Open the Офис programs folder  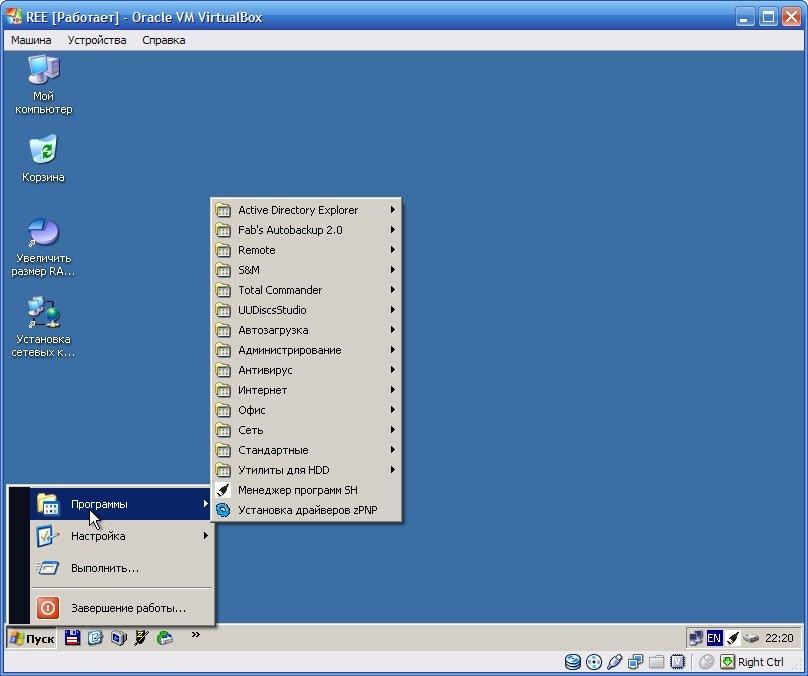[306, 410]
